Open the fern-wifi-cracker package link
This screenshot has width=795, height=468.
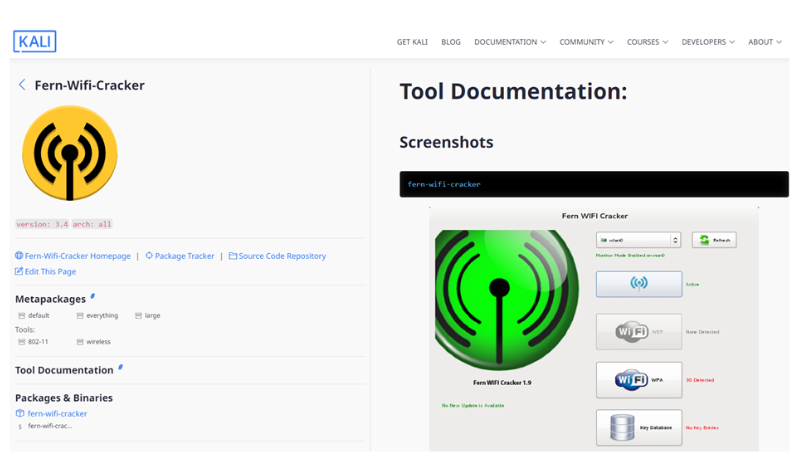coord(57,414)
